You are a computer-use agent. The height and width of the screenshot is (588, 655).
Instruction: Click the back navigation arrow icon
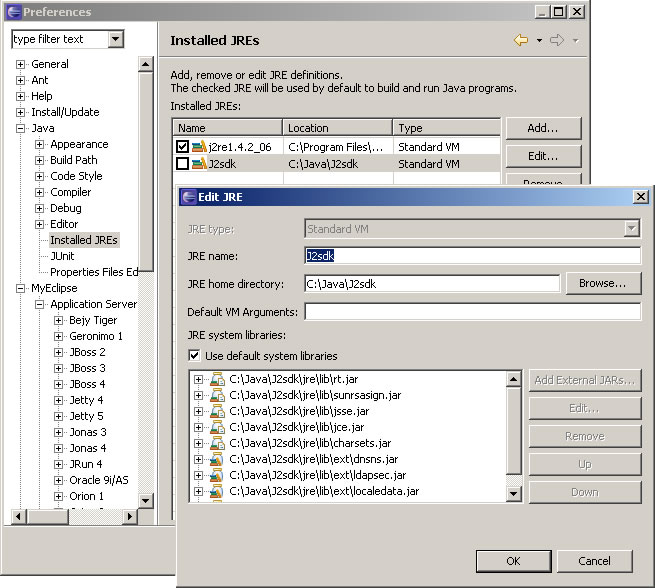(x=521, y=41)
